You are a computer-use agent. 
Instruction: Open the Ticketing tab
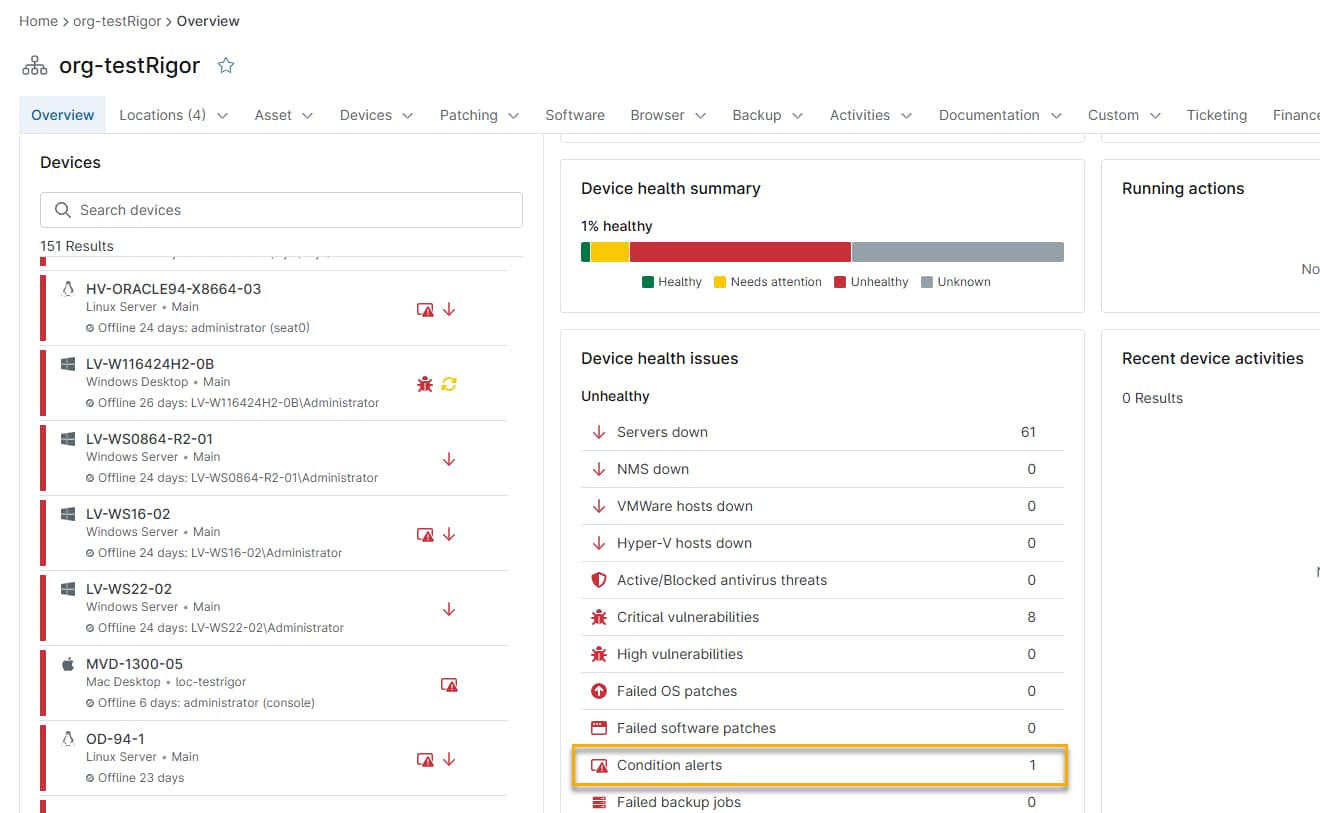coord(1216,115)
